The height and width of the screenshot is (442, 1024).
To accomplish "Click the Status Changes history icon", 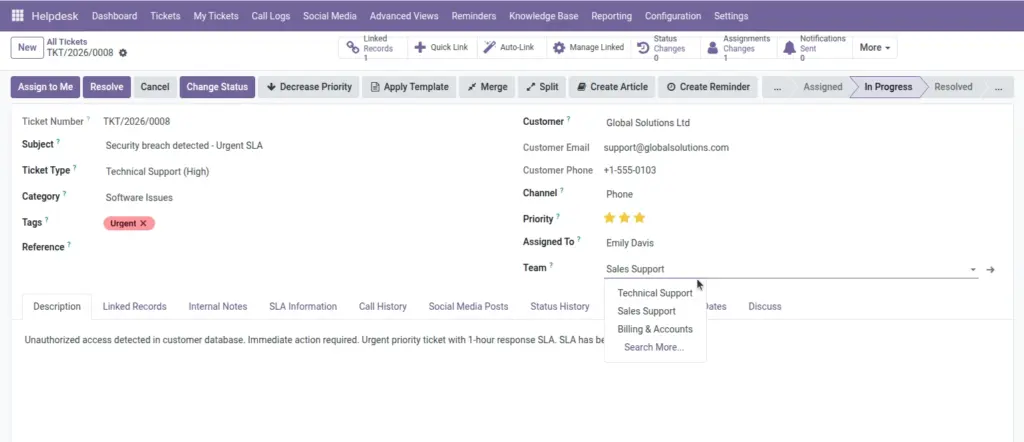I will 643,48.
